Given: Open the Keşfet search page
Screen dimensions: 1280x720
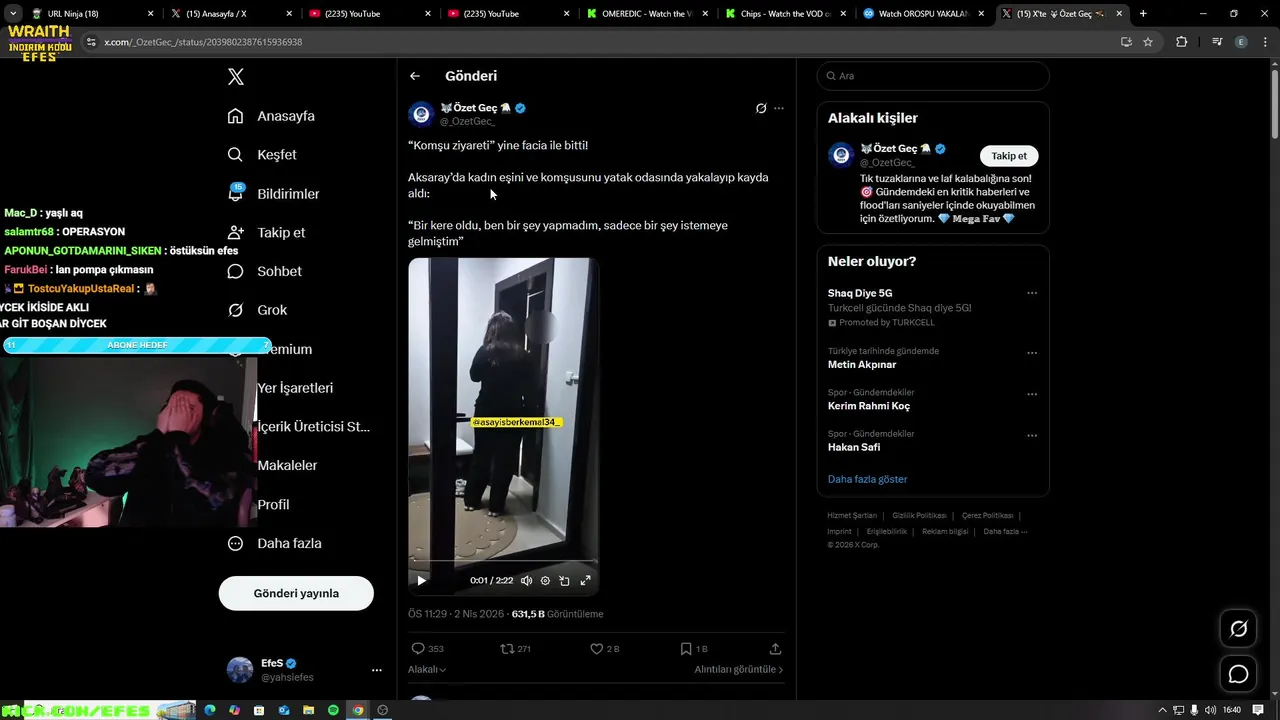Looking at the screenshot, I should click(262, 155).
